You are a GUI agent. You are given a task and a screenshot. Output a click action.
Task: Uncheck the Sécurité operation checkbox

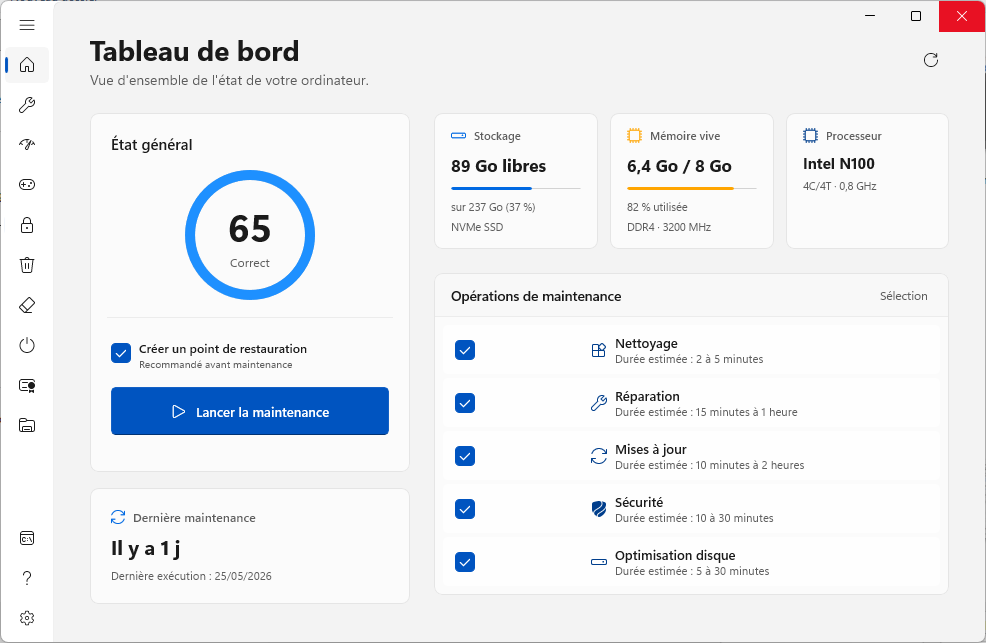[465, 508]
